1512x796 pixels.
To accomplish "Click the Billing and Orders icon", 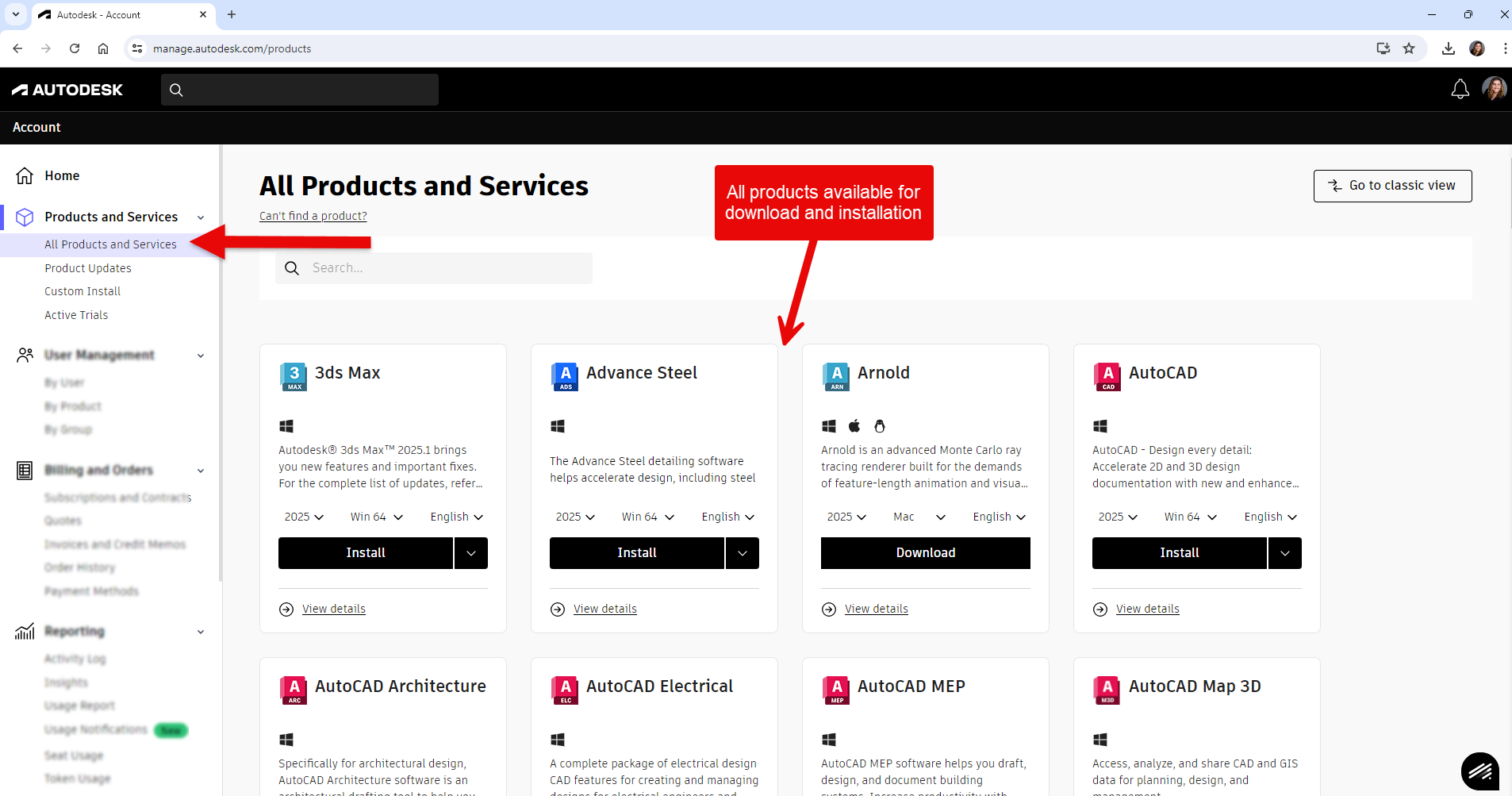I will point(25,470).
